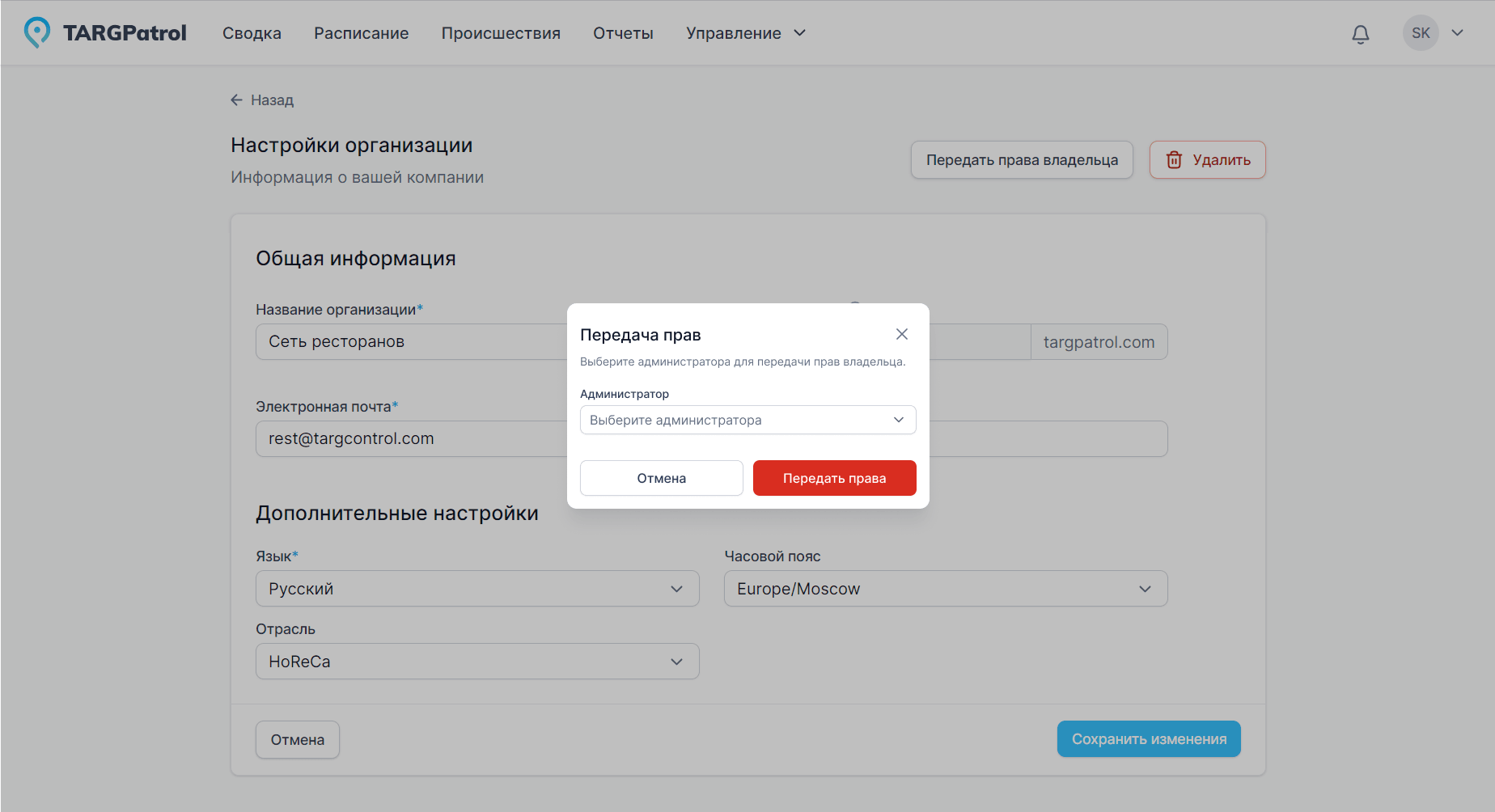Go to the Сводка menu item
This screenshot has width=1495, height=812.
252,33
